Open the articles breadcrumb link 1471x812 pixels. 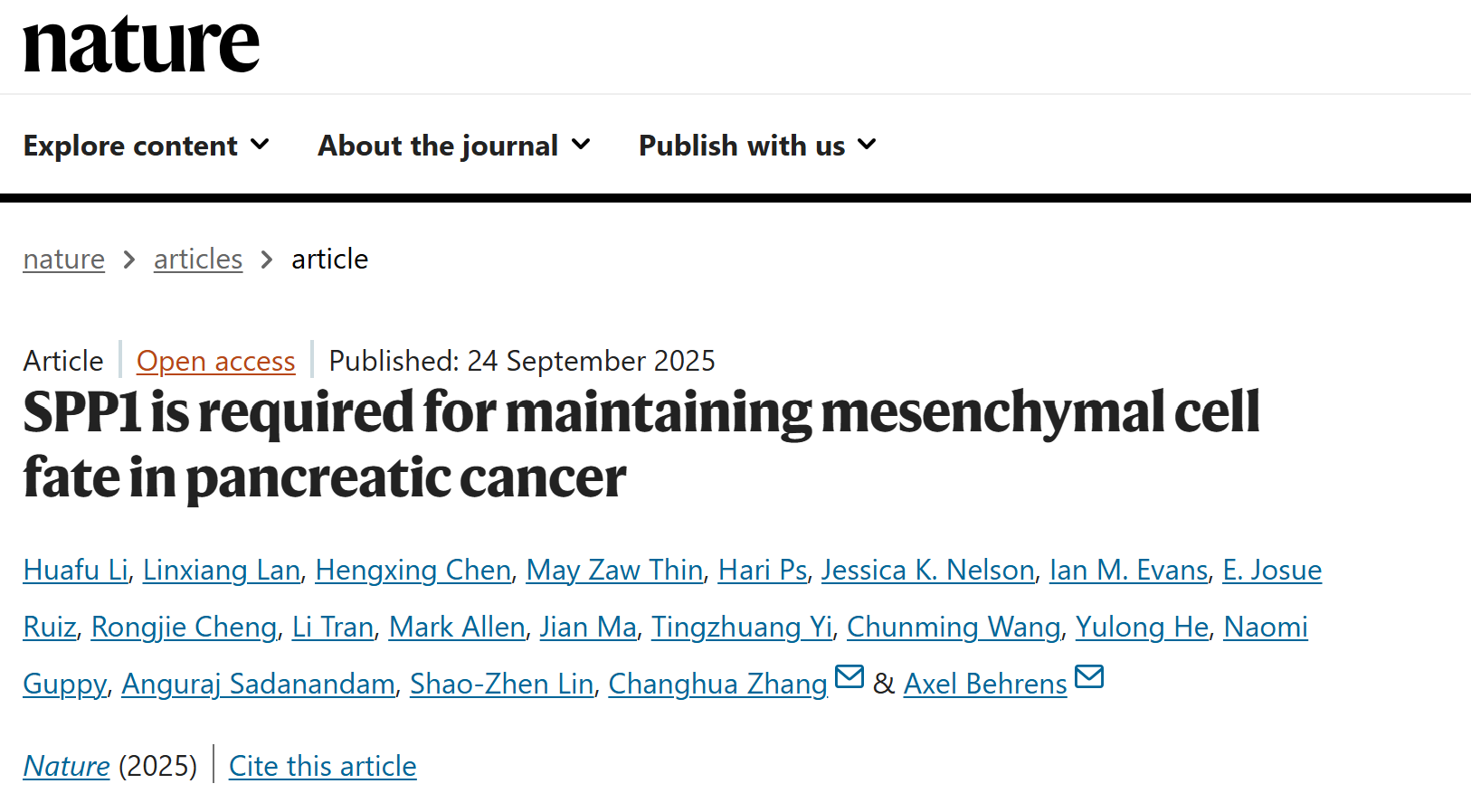[198, 260]
